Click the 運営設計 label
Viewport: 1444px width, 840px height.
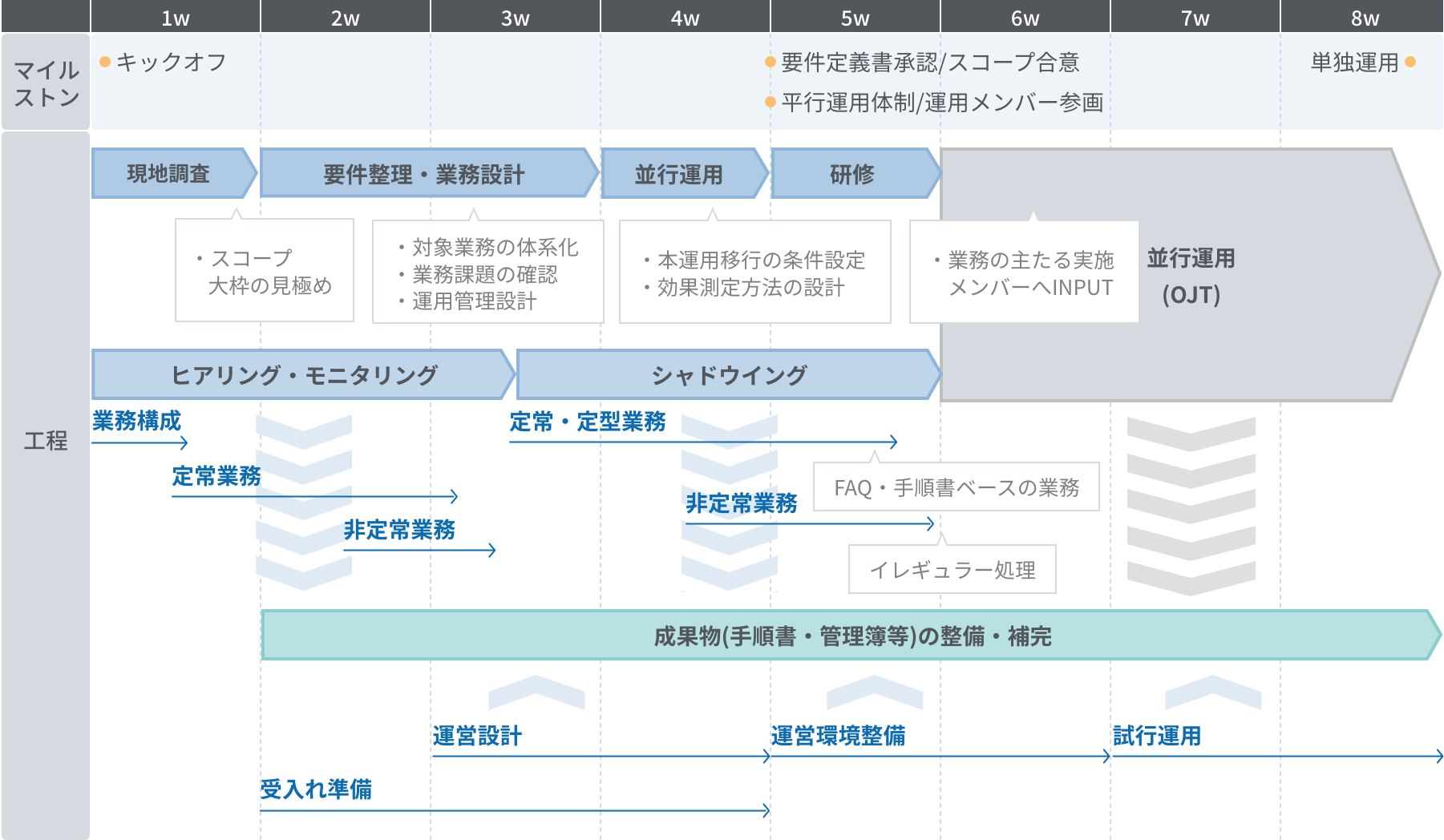coord(477,736)
